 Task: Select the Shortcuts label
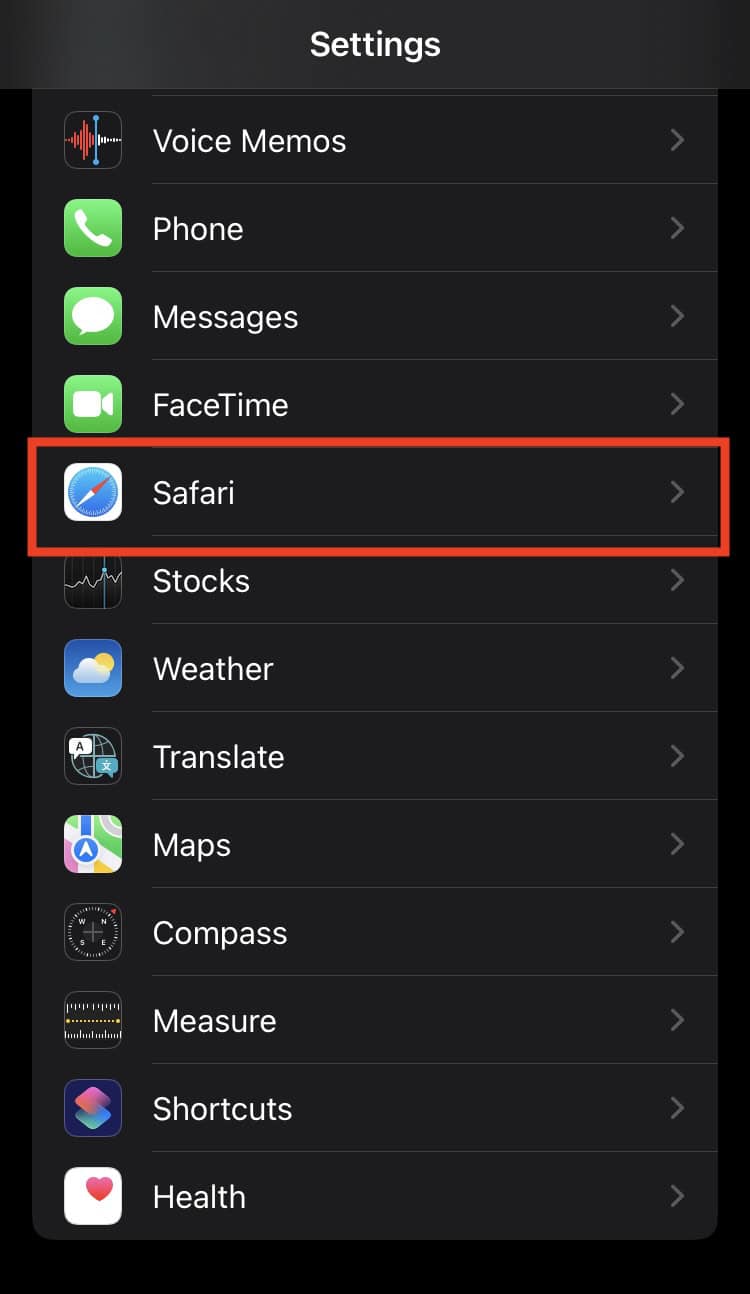pos(222,1109)
